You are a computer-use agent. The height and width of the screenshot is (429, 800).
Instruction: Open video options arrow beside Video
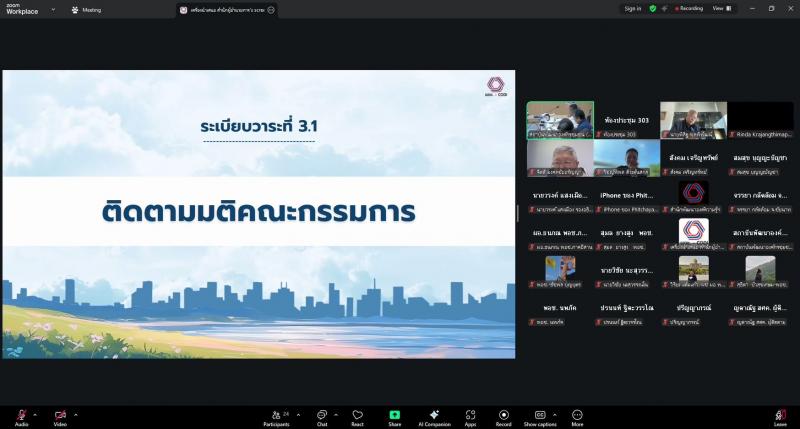click(x=76, y=415)
